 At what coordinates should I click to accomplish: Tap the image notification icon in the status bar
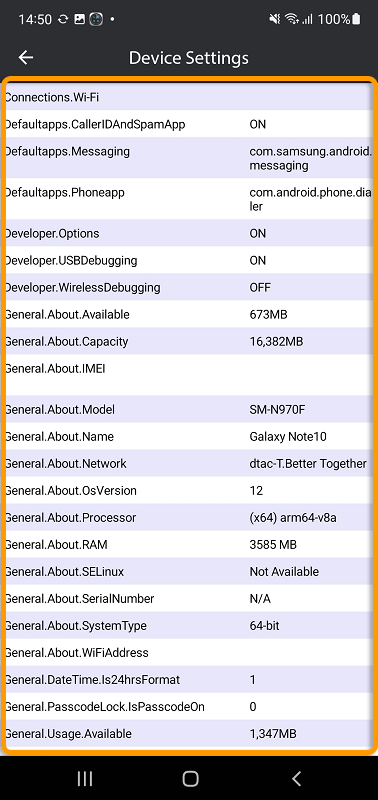click(x=80, y=19)
